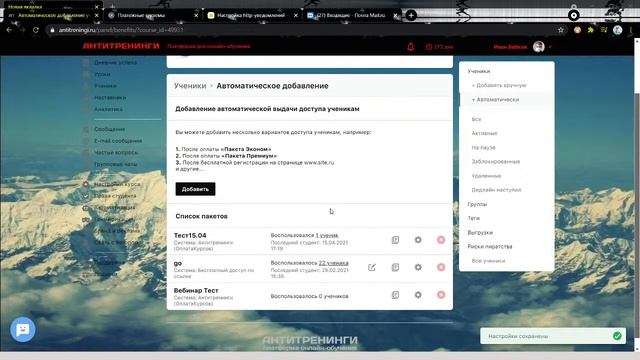Open Теги in right panel

tap(473, 218)
